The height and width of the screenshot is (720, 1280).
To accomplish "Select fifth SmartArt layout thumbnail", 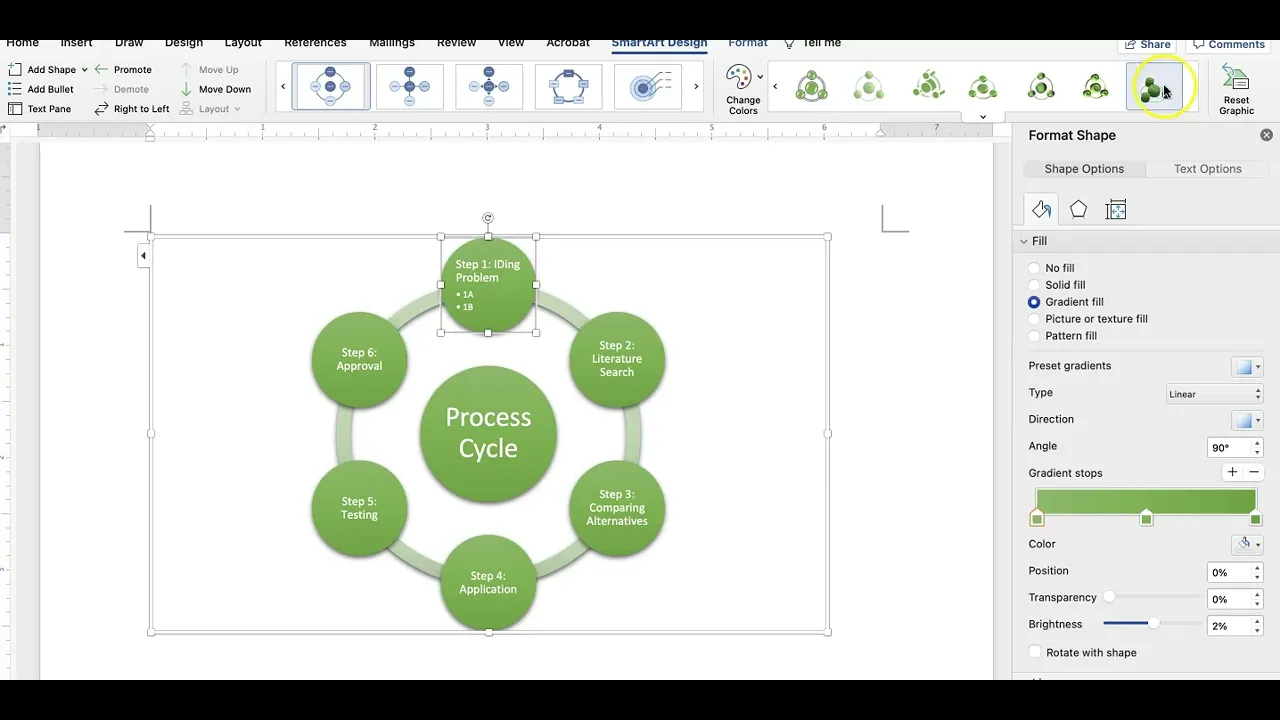I will (647, 87).
